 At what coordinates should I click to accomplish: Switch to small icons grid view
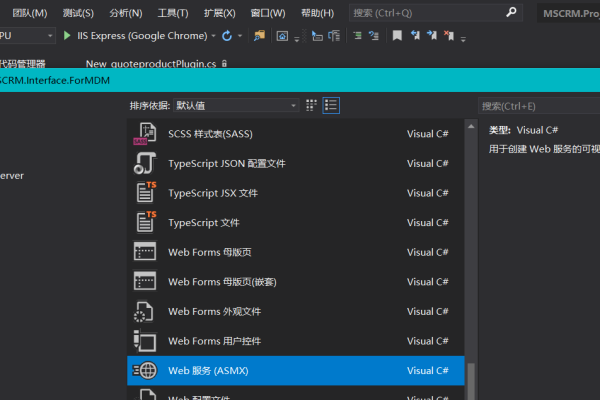(311, 105)
